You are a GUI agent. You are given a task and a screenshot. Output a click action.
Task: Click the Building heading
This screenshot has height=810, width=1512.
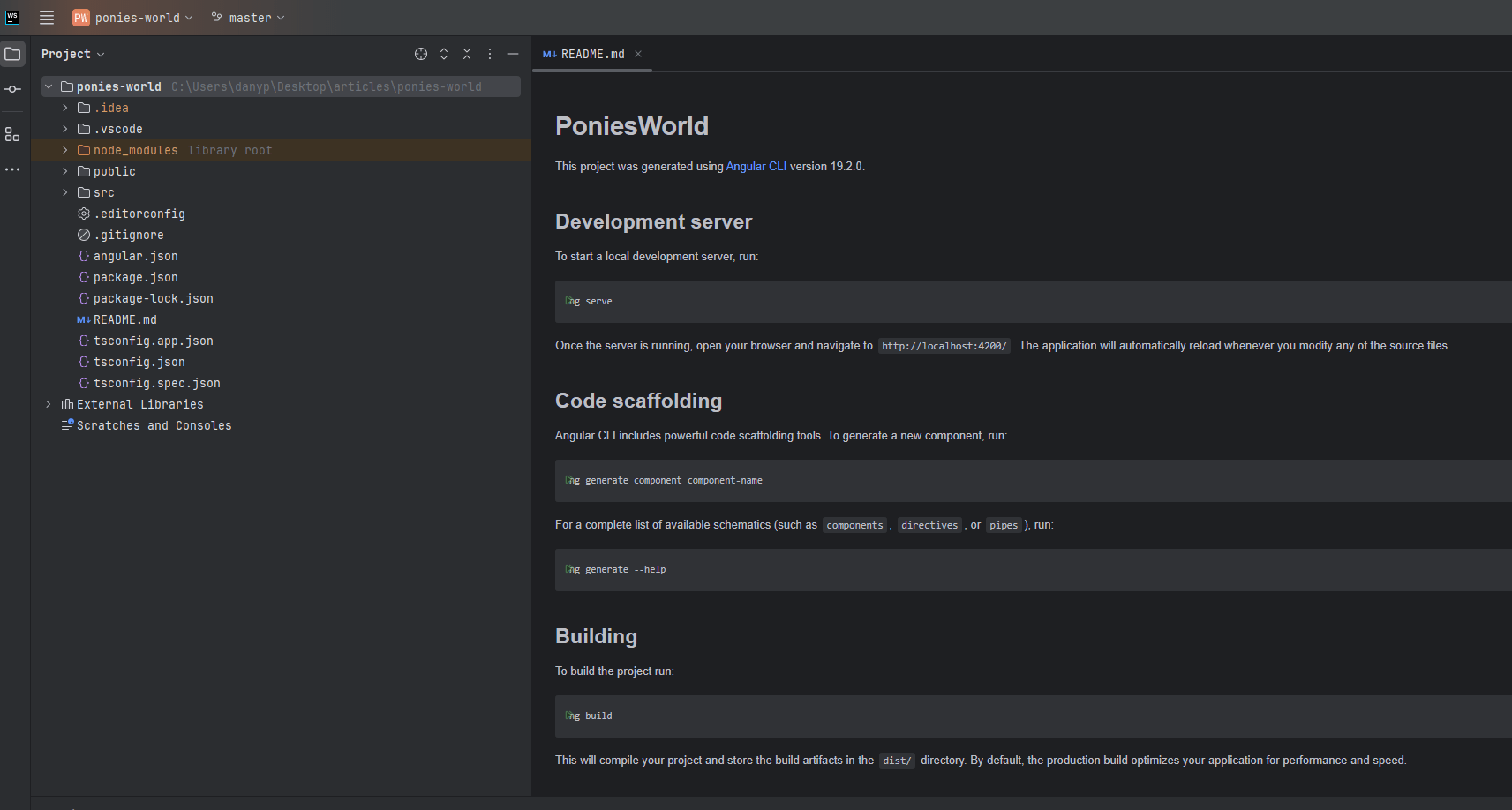pyautogui.click(x=597, y=636)
